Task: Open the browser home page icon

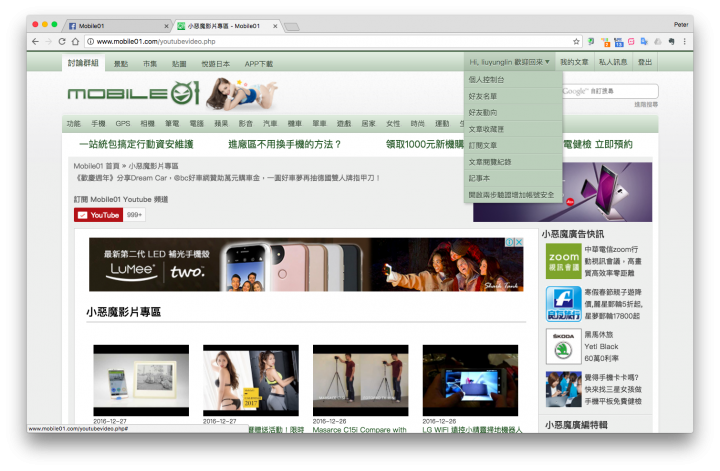Action: click(75, 41)
